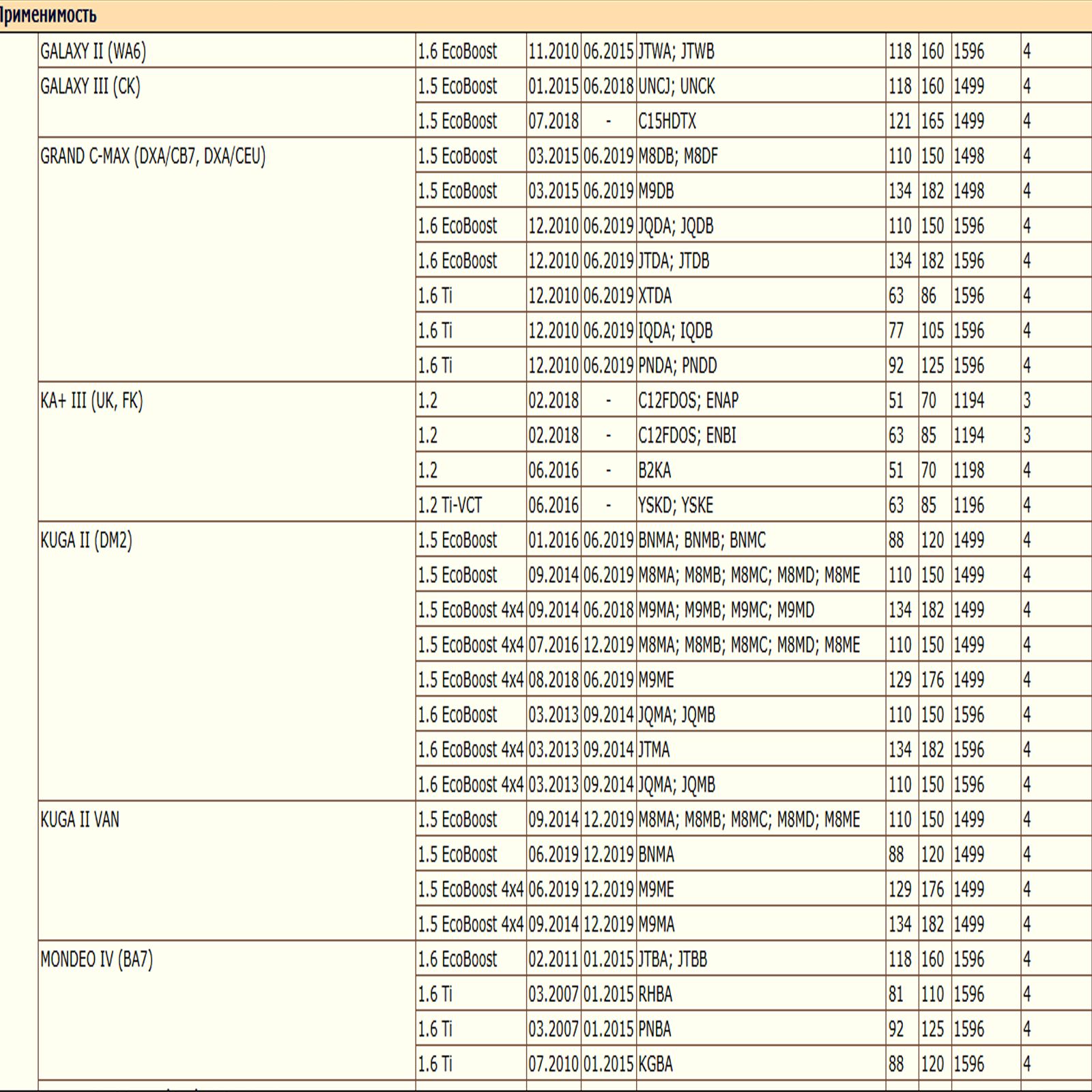Image resolution: width=1092 pixels, height=1092 pixels.
Task: Click the KUGA II (DM2) model cell
Action: (86, 541)
